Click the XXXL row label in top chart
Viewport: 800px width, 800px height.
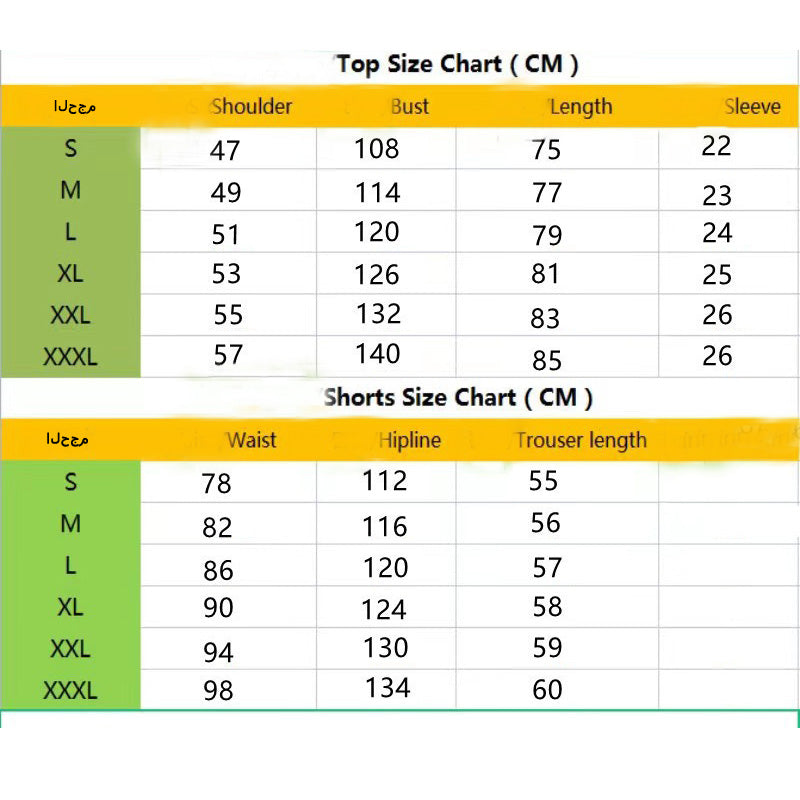70,356
